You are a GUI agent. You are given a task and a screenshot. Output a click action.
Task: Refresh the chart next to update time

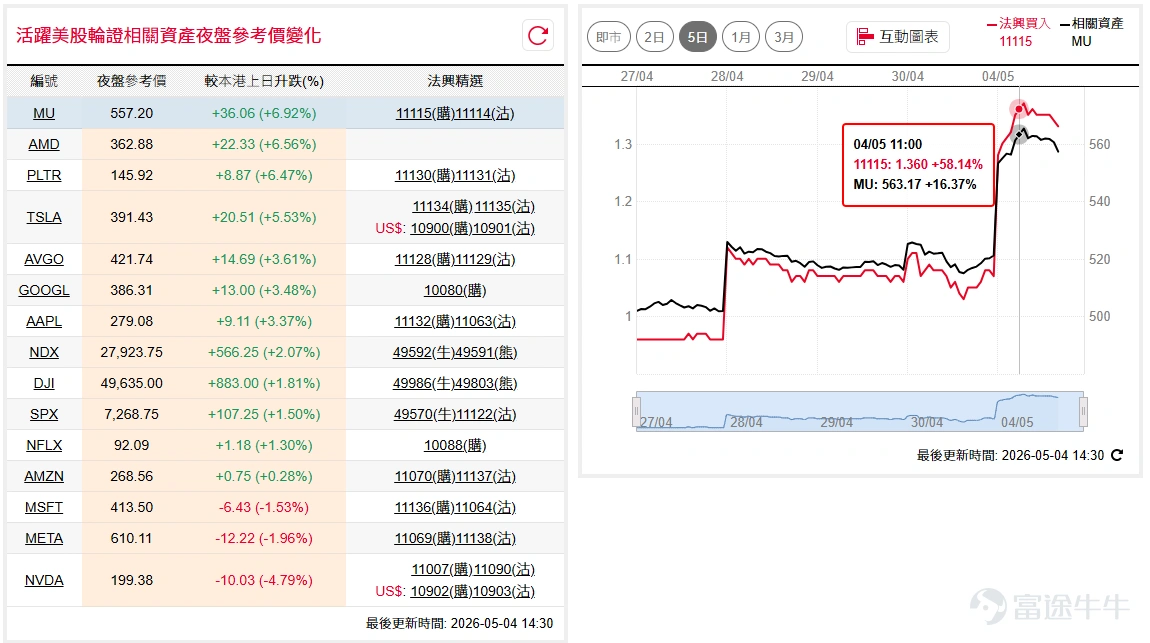click(1117, 455)
